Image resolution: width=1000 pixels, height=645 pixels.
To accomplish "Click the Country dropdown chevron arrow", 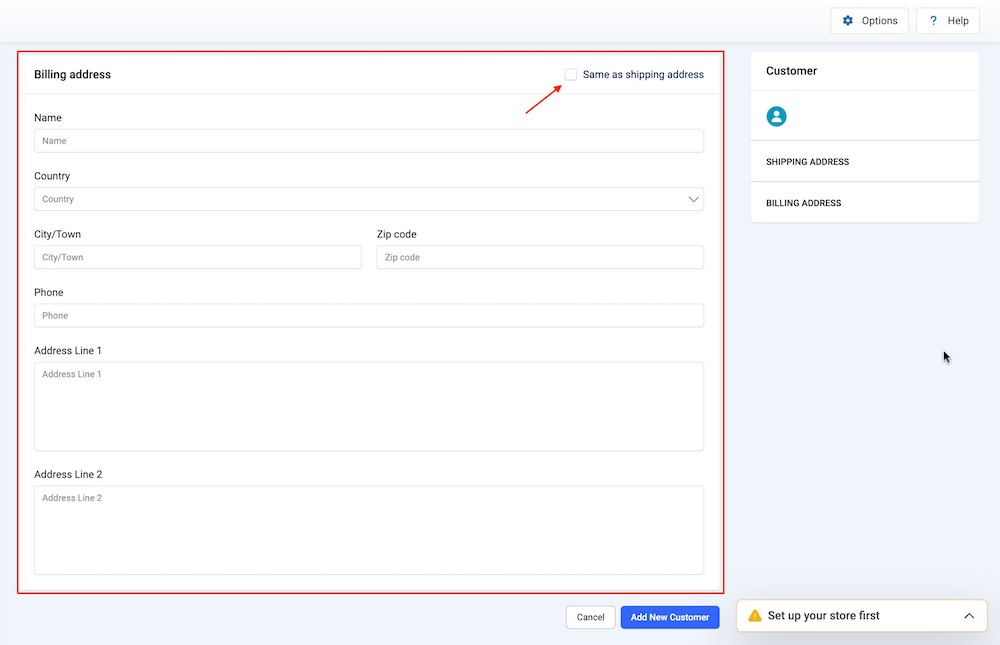I will (x=693, y=199).
